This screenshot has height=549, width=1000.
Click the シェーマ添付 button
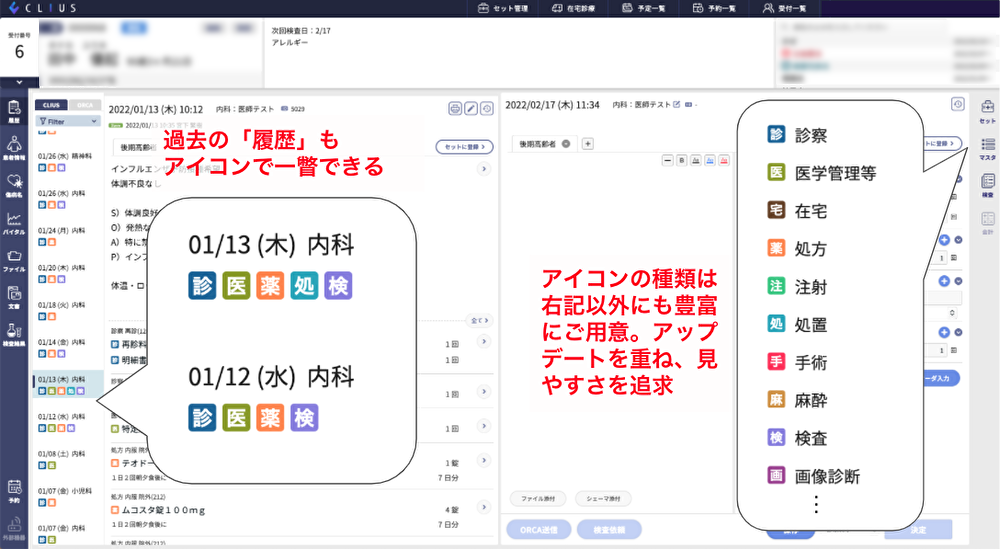click(x=603, y=499)
